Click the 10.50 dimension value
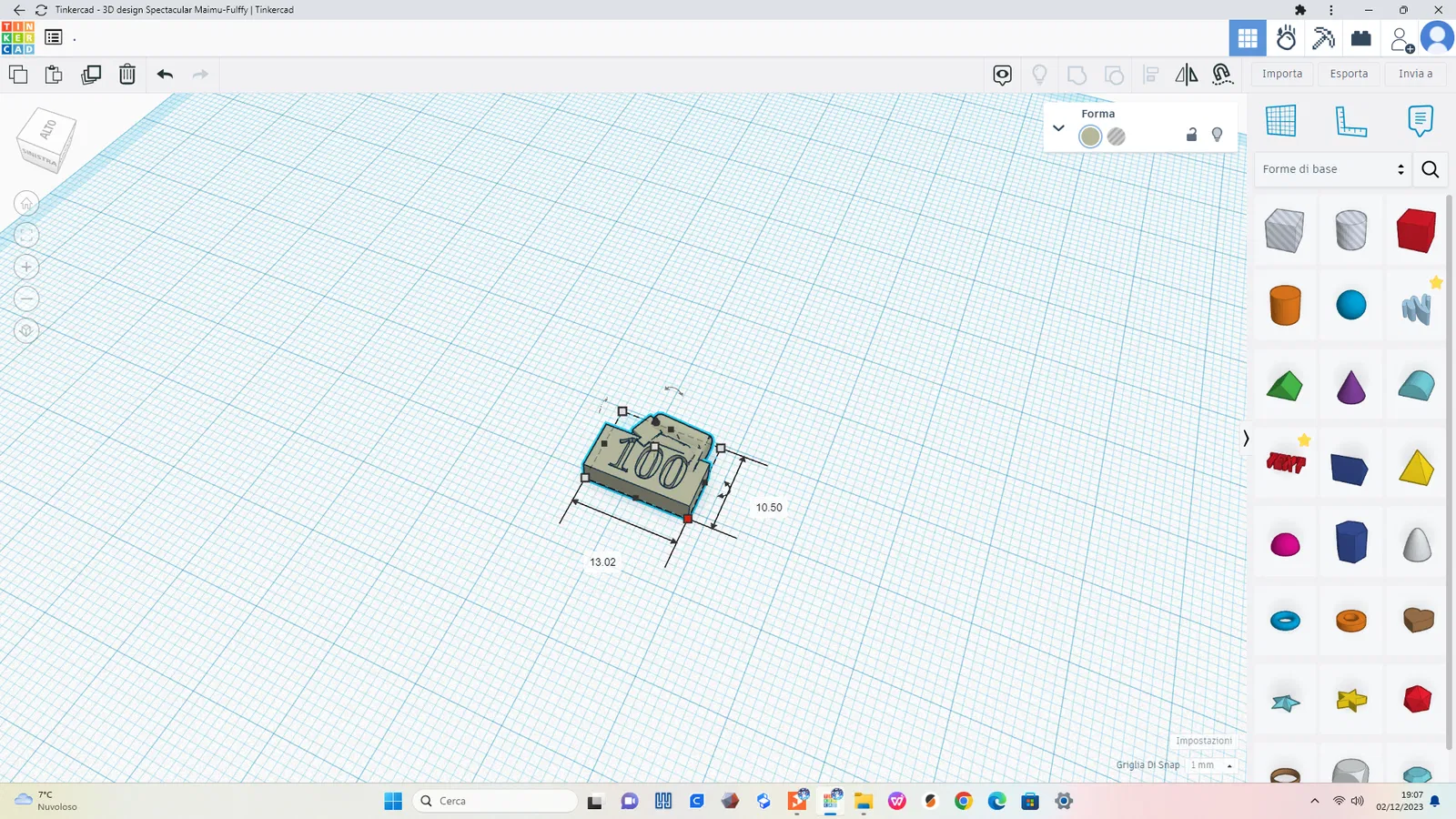 click(769, 508)
